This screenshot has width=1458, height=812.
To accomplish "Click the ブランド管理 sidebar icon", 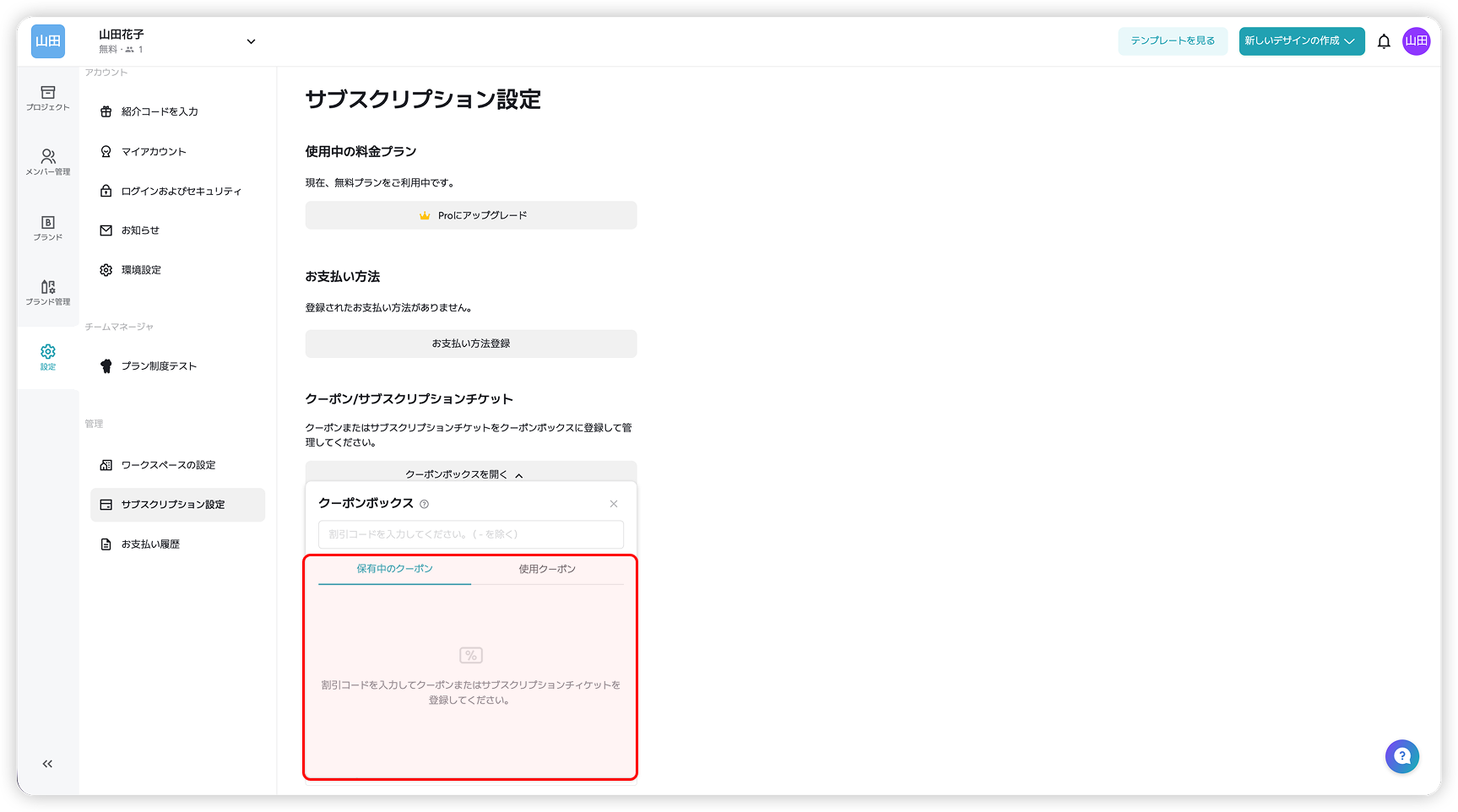I will tap(47, 293).
